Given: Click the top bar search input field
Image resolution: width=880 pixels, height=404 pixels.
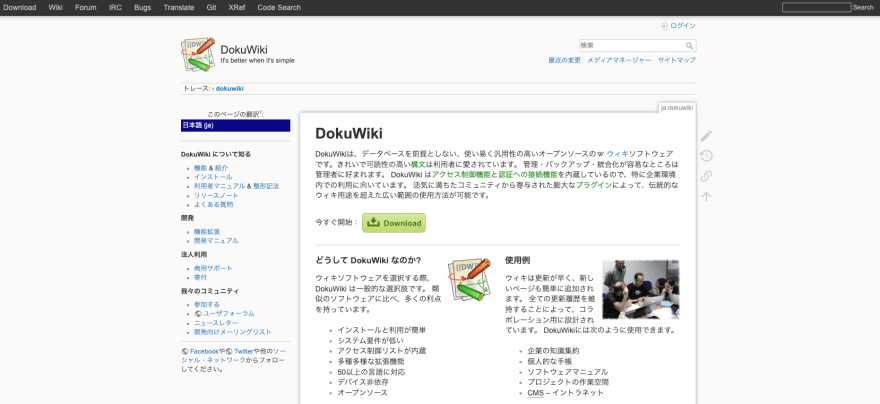Looking at the screenshot, I should 817,7.
